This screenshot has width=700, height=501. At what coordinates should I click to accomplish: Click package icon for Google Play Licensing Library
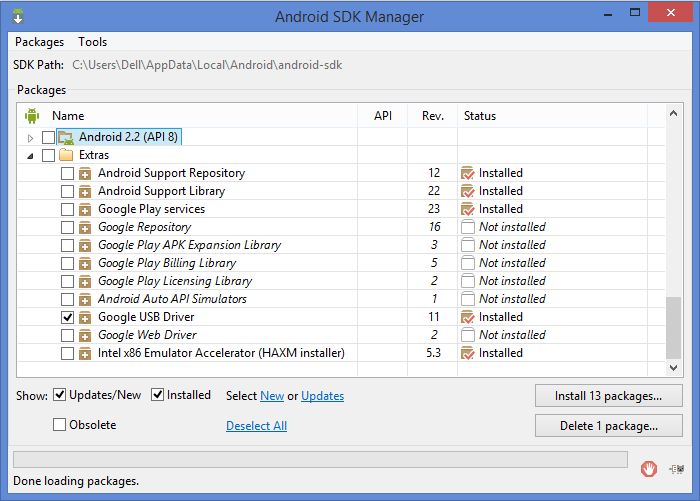[x=85, y=281]
